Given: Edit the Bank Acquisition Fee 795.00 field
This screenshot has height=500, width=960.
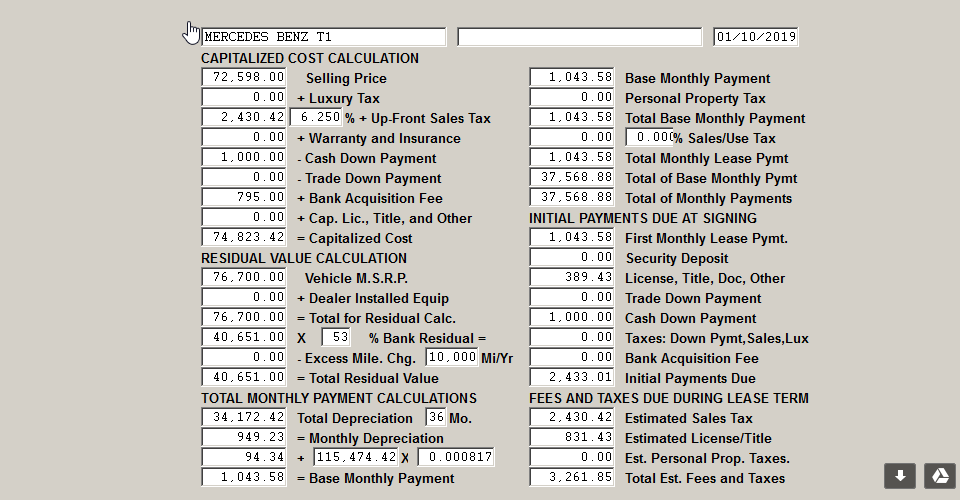Looking at the screenshot, I should click(x=244, y=197).
